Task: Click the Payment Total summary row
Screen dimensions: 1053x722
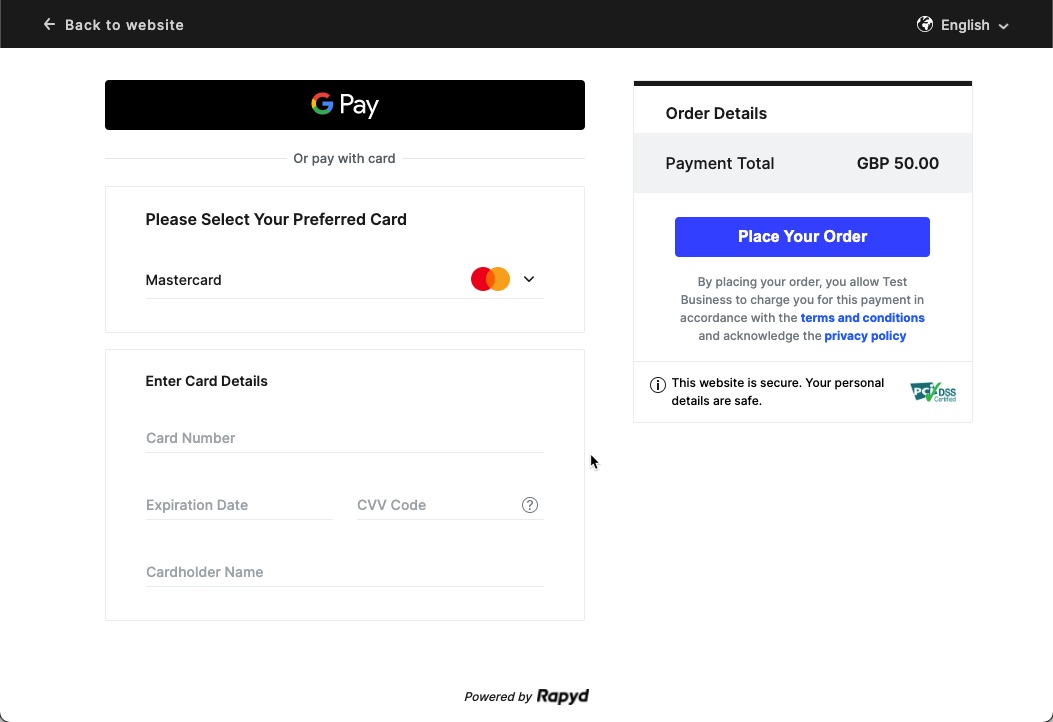Action: tap(802, 163)
